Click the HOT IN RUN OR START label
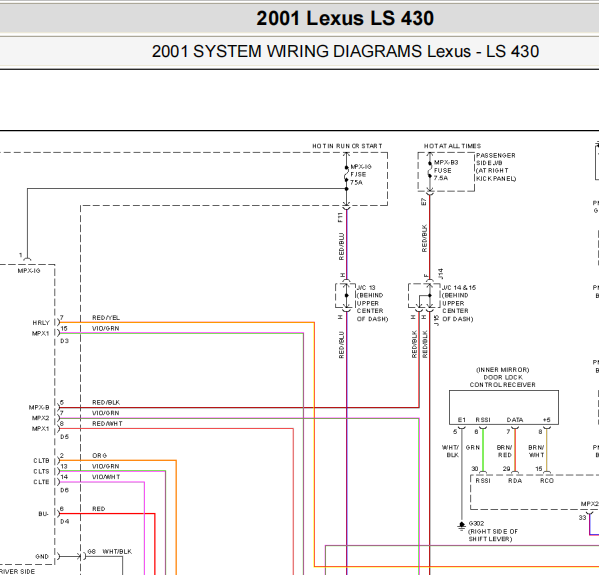Image resolution: width=599 pixels, height=575 pixels. pos(347,146)
